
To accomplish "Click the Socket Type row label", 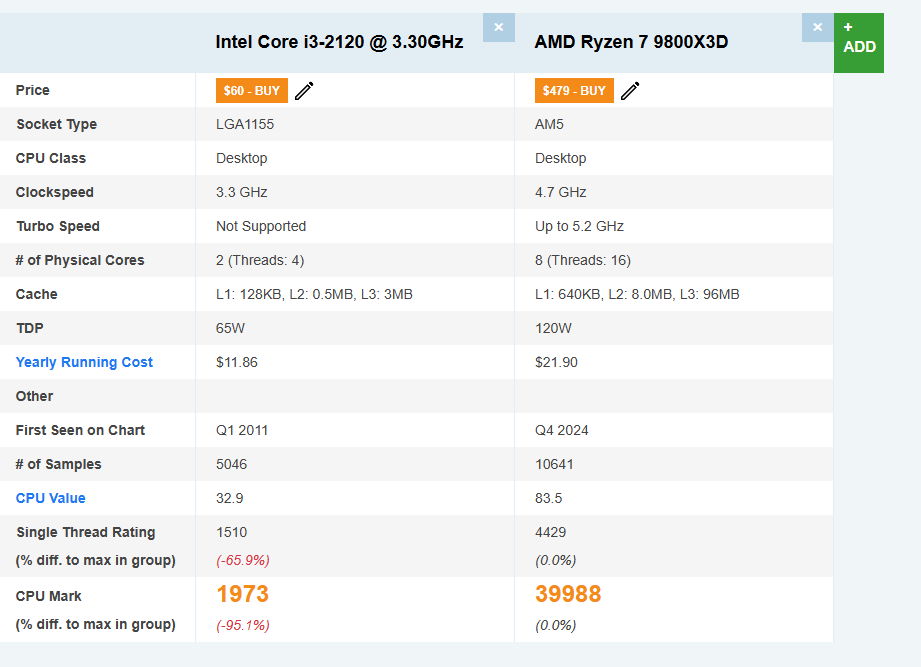I will (x=56, y=124).
